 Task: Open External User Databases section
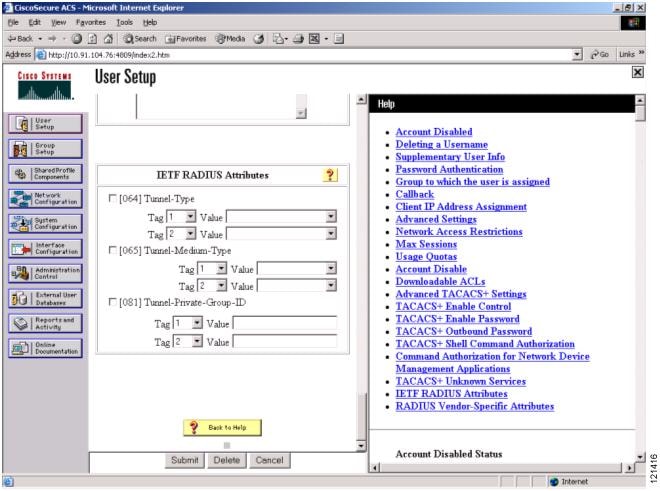(x=45, y=299)
